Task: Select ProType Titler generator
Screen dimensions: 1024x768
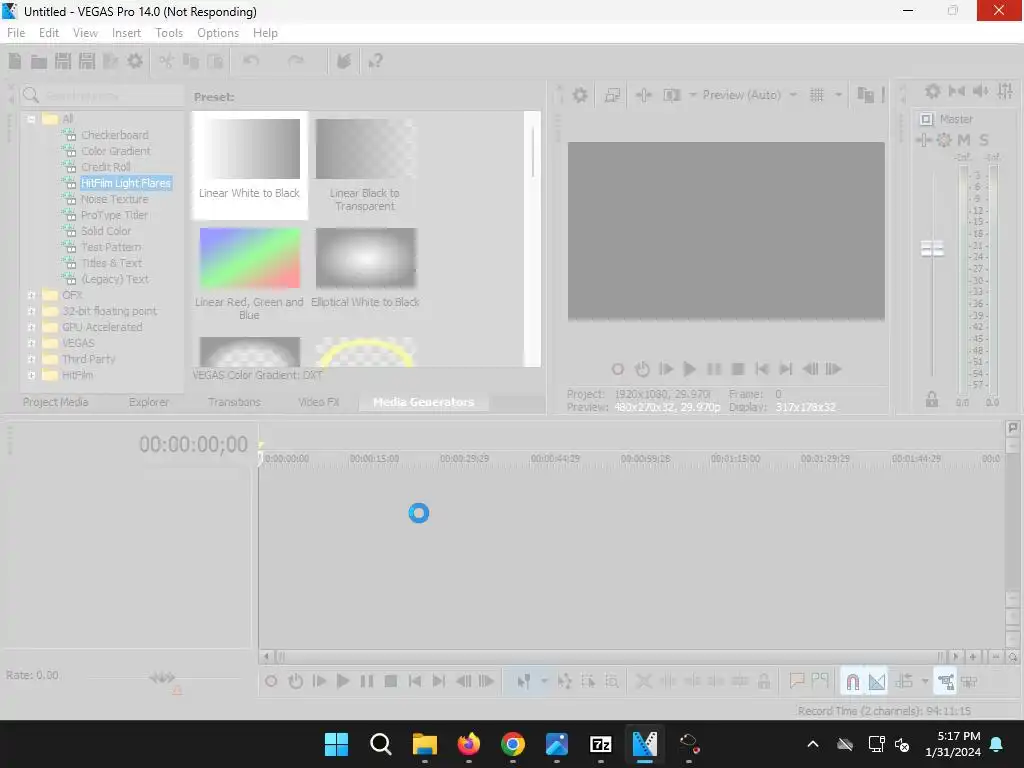Action: pyautogui.click(x=114, y=215)
